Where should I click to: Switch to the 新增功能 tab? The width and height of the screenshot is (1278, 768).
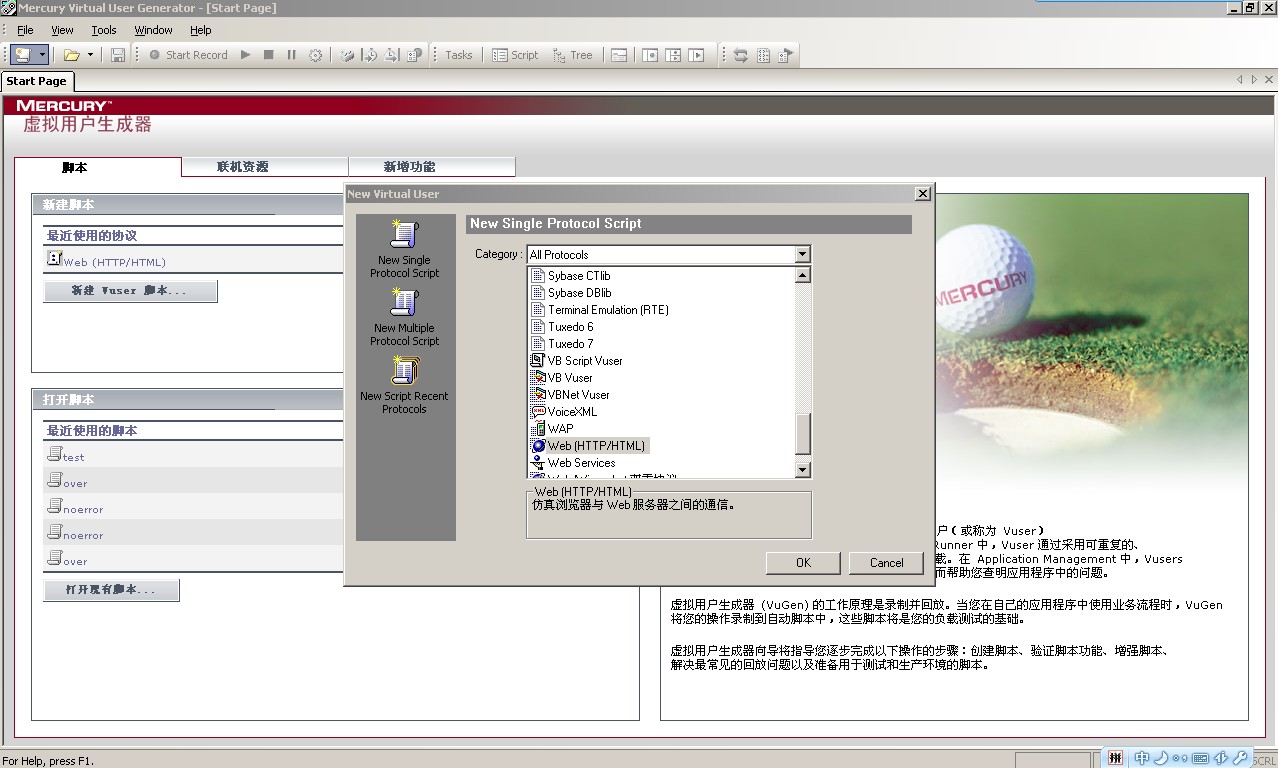pos(432,167)
